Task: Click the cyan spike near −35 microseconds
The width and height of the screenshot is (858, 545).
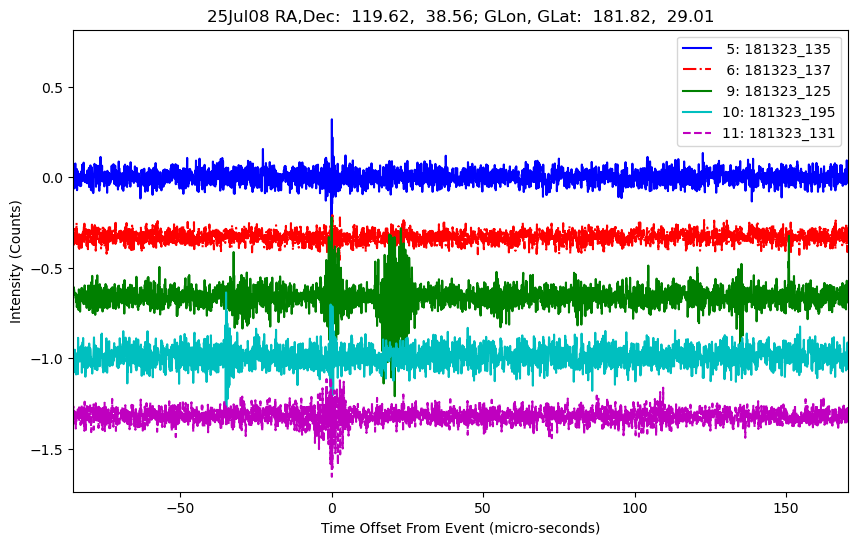Action: pyautogui.click(x=226, y=350)
